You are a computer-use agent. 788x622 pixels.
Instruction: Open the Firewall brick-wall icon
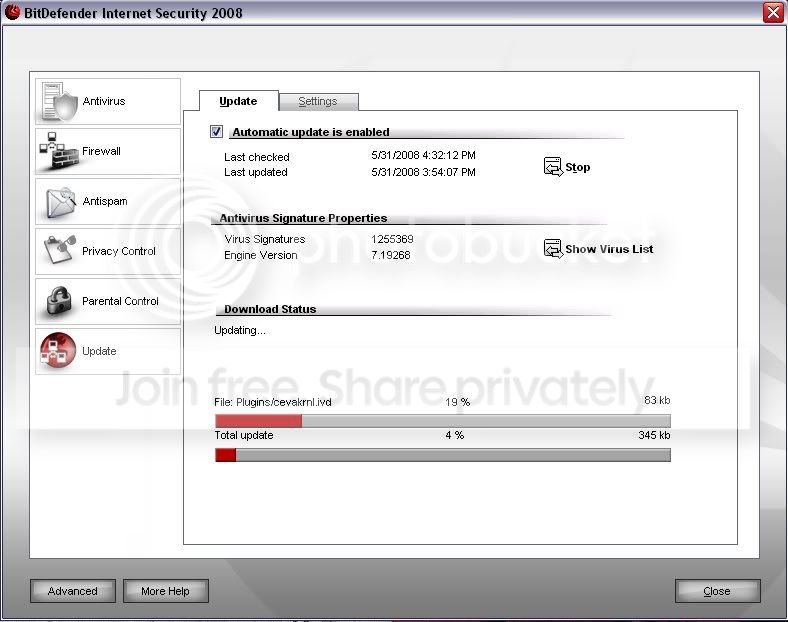coord(59,151)
